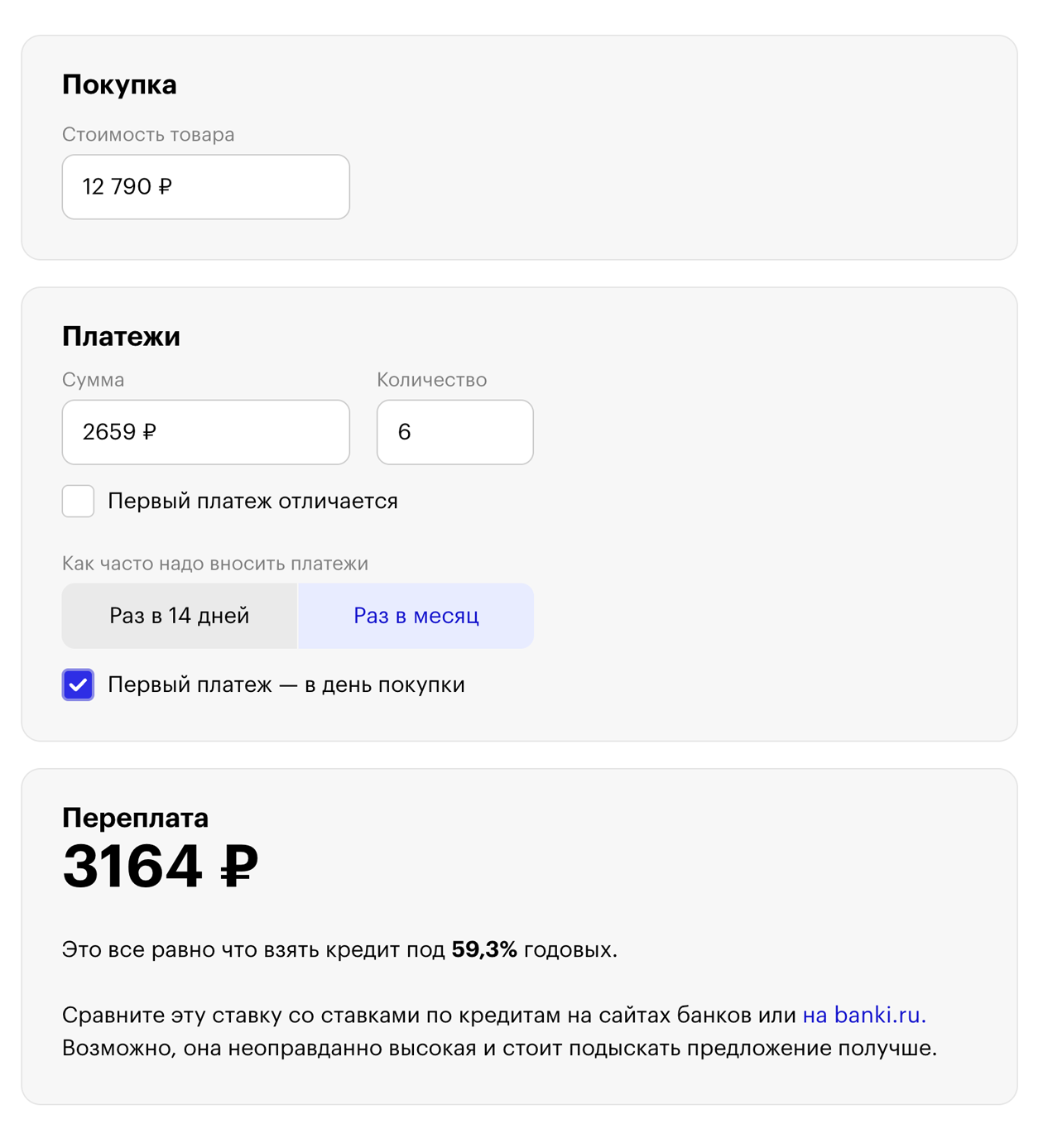Select the 'Раз в месяц' option
Viewport: 1043px width, 1148px height.
click(416, 616)
